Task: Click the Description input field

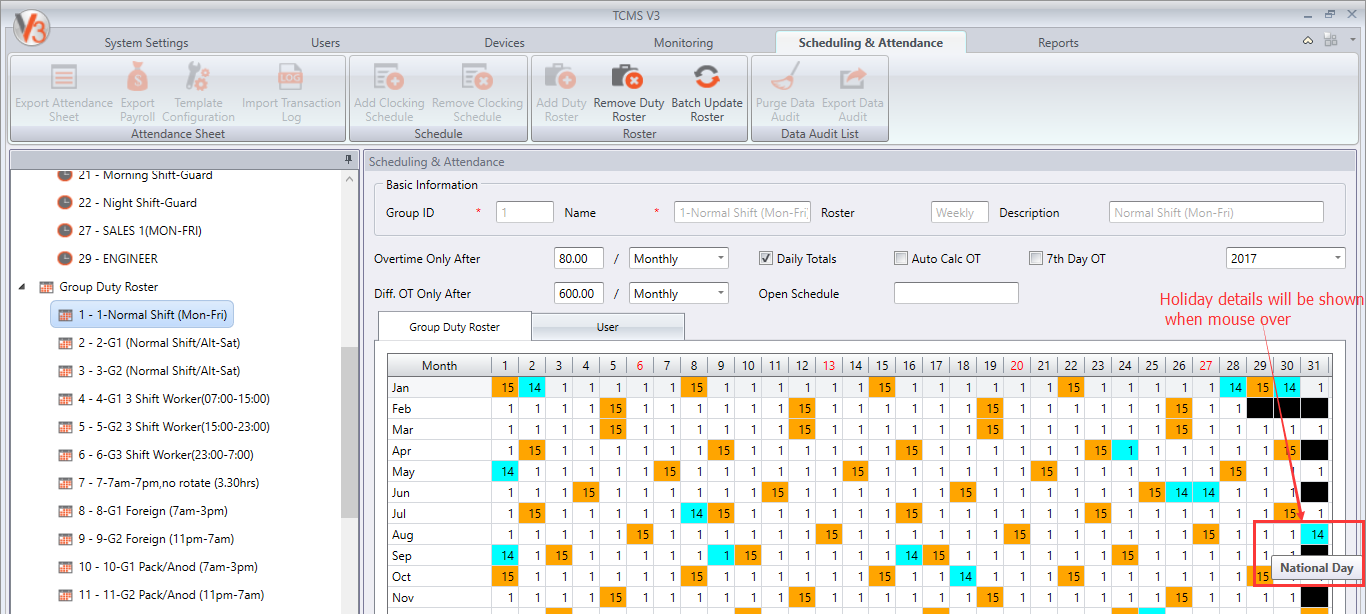Action: click(1216, 212)
